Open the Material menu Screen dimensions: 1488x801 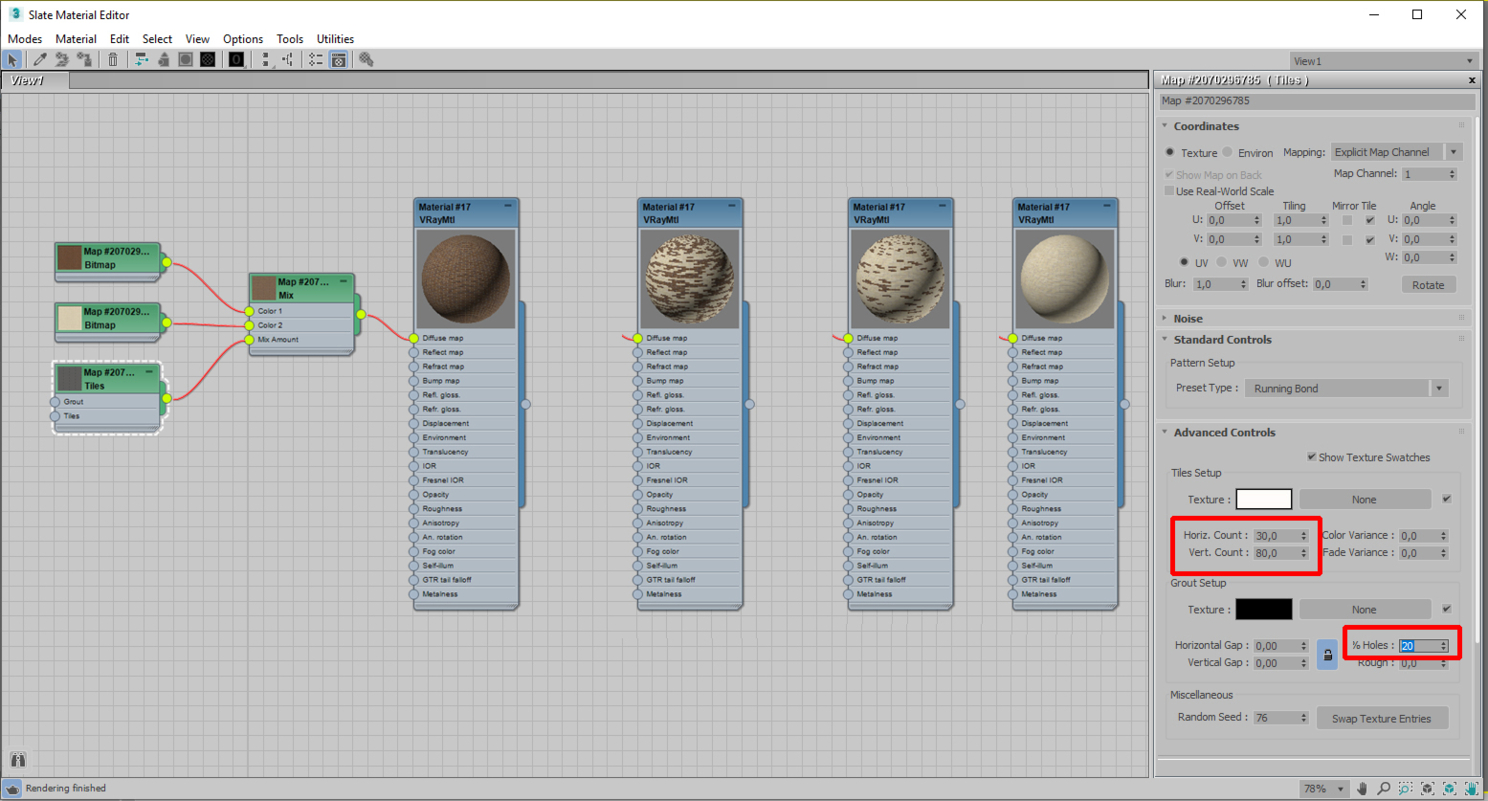tap(76, 39)
